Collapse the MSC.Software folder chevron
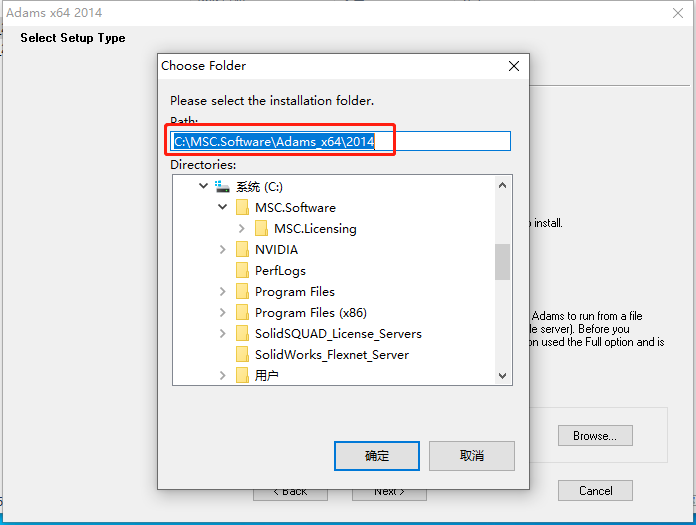696x525 pixels. tap(222, 207)
